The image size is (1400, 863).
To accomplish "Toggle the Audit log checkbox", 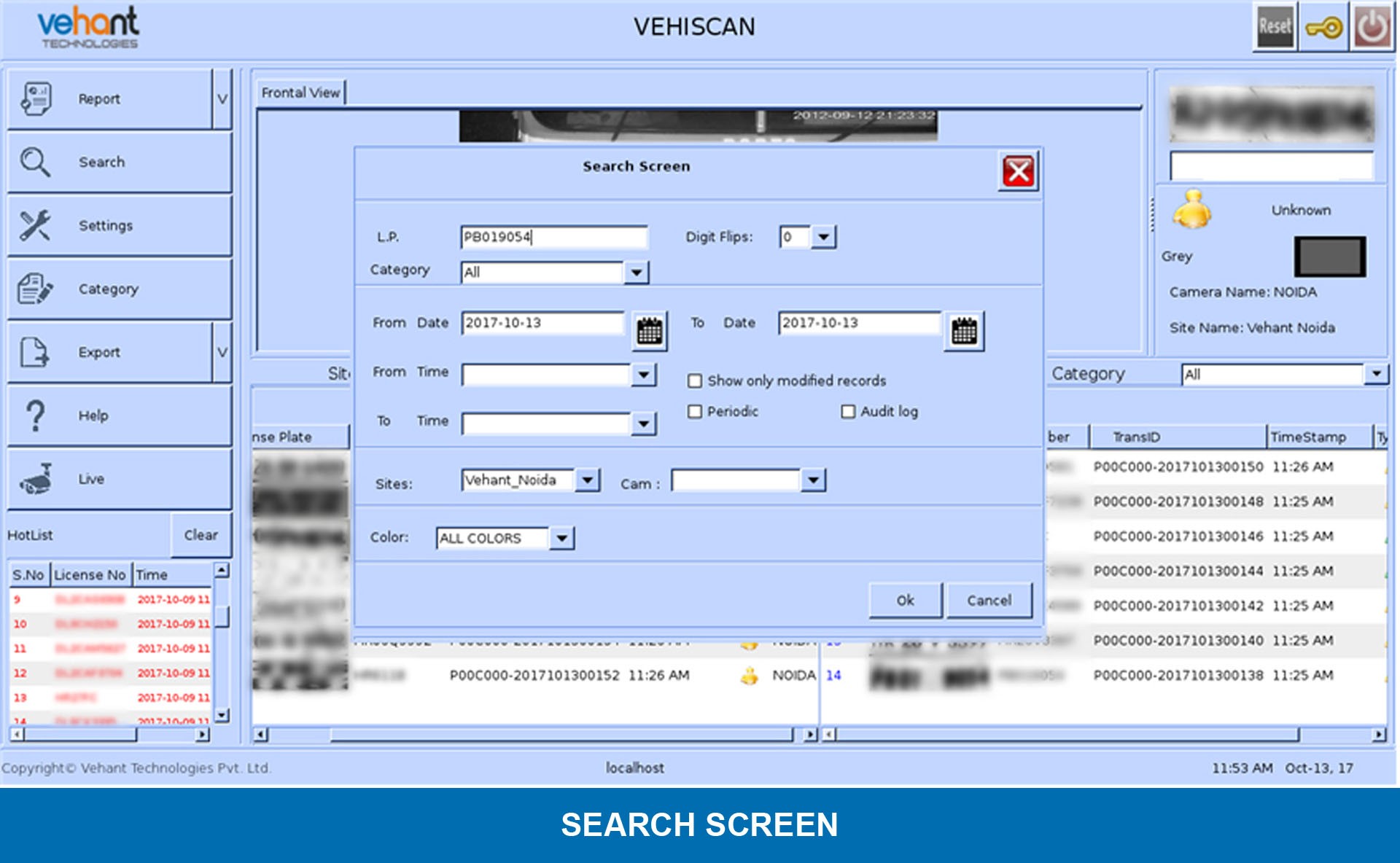I will (x=848, y=412).
